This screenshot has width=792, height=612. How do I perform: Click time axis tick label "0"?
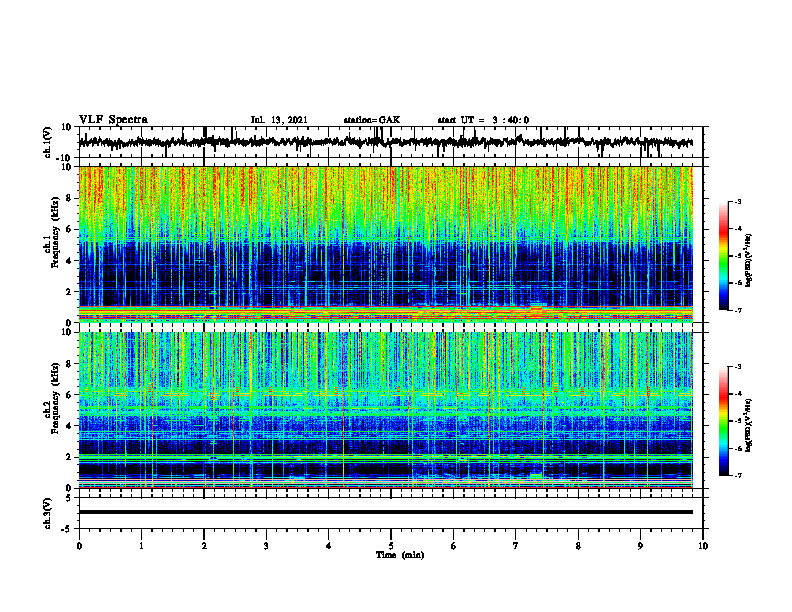79,546
